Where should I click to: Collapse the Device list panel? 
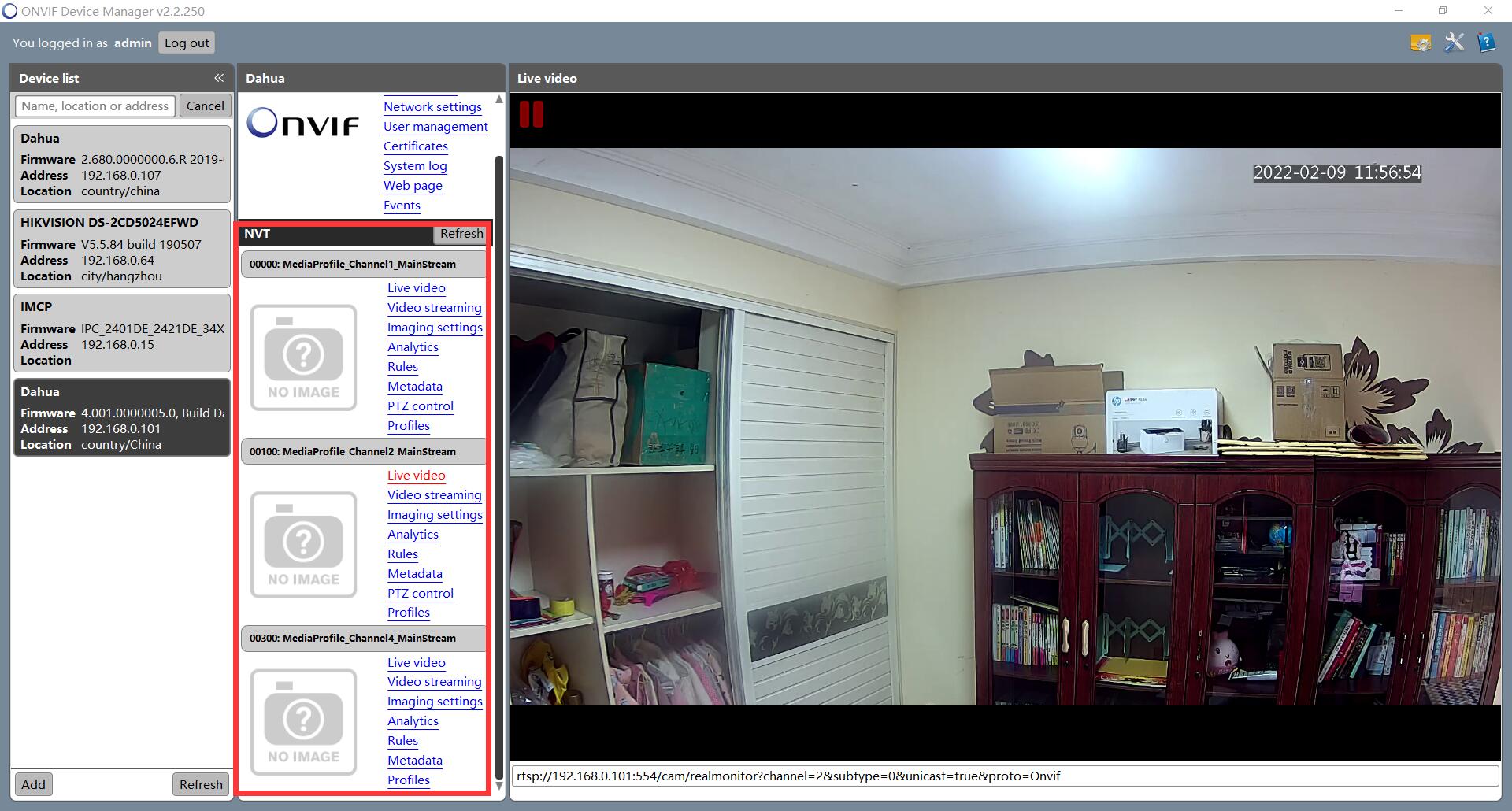tap(219, 78)
